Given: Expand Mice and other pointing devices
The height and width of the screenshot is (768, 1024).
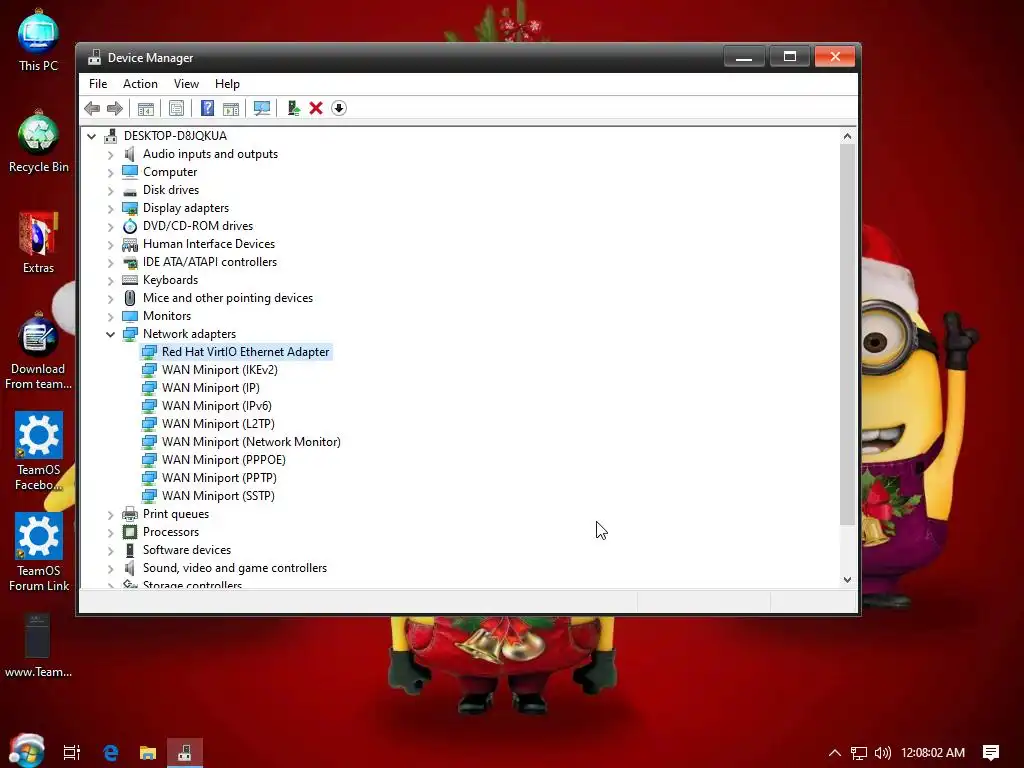Looking at the screenshot, I should pos(110,298).
